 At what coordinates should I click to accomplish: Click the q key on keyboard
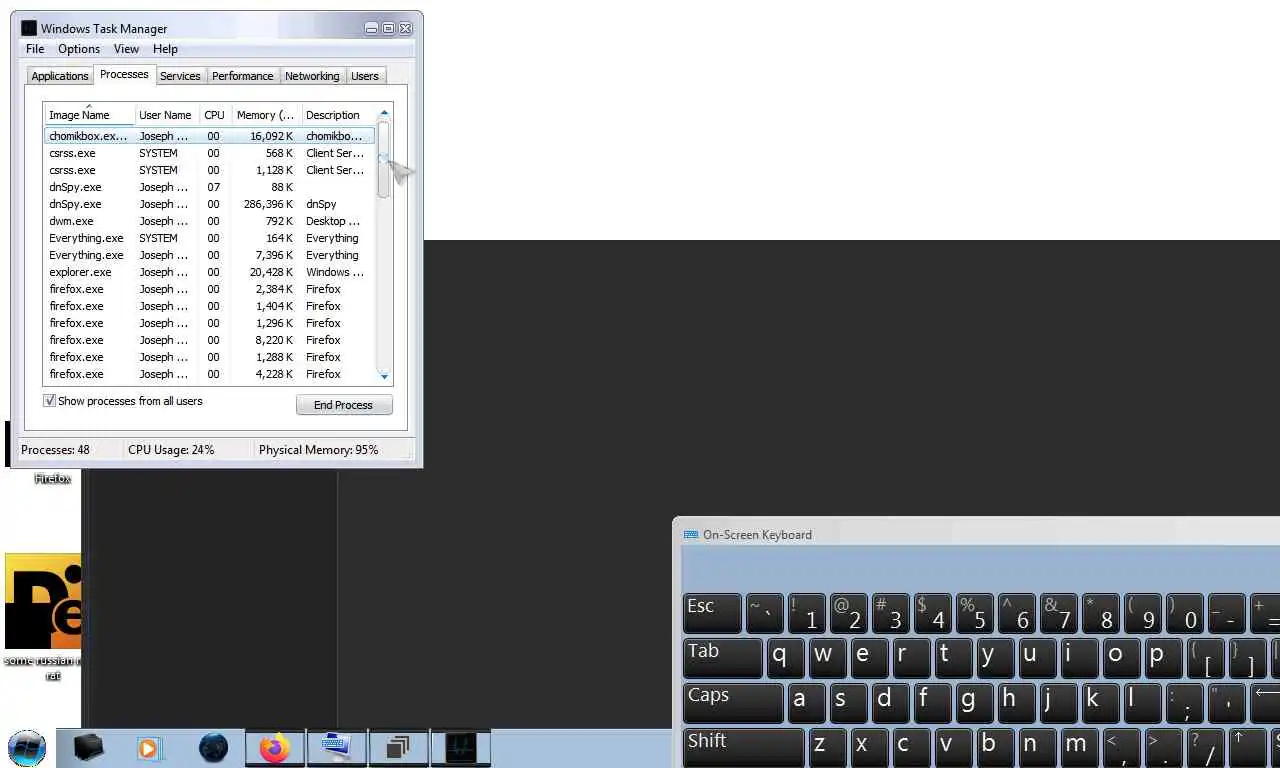point(788,658)
